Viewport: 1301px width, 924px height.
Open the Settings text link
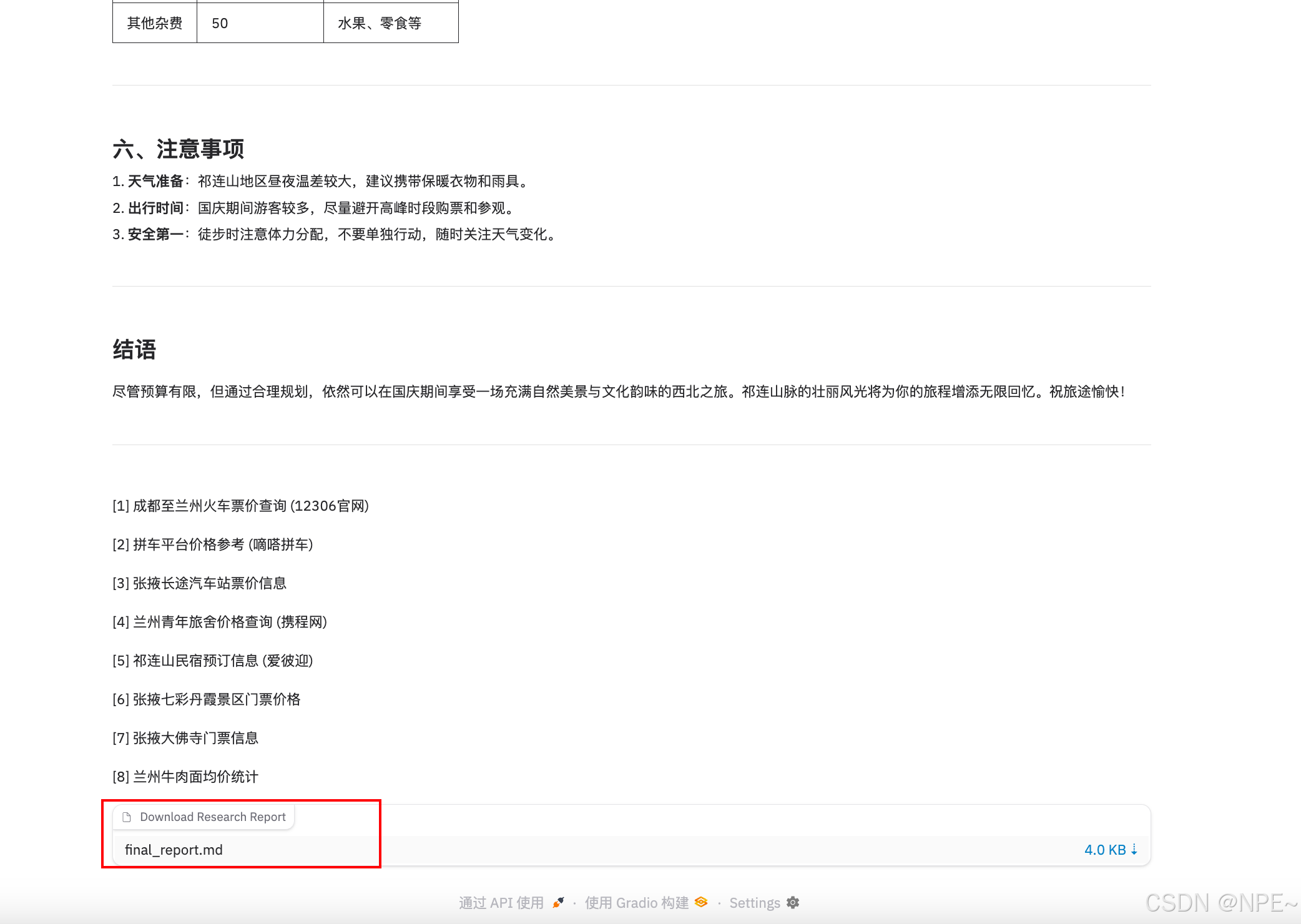pos(754,903)
